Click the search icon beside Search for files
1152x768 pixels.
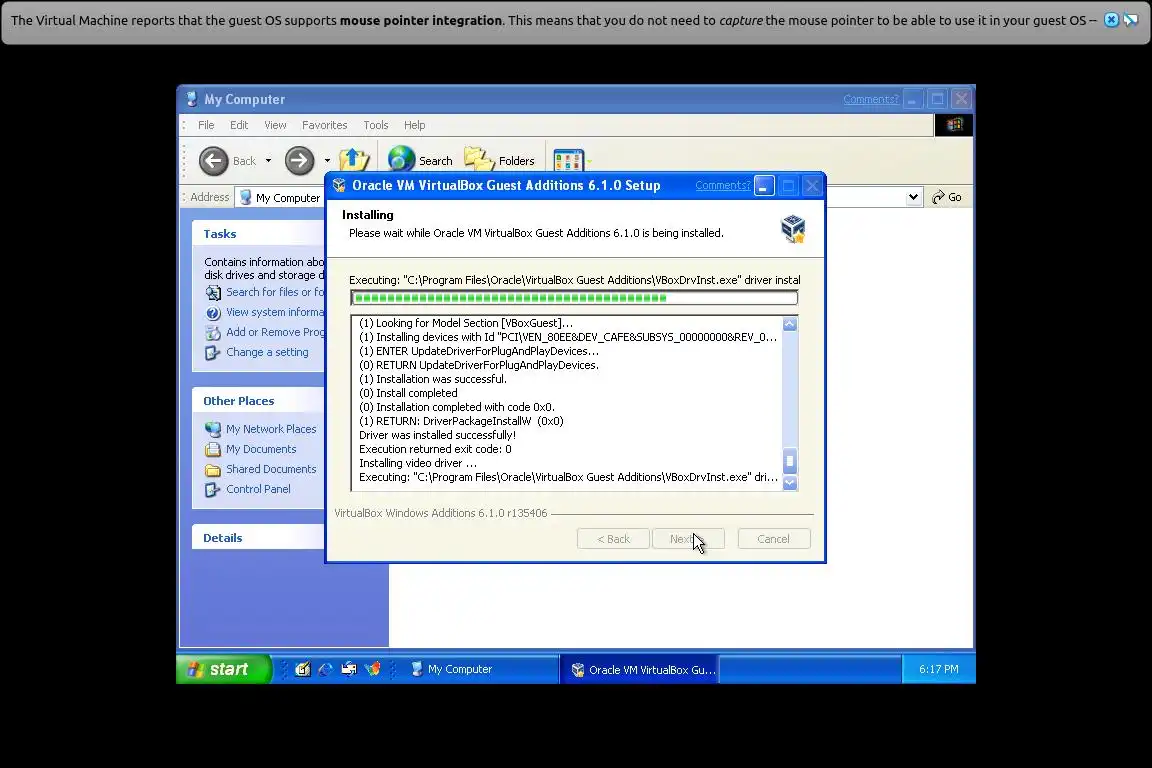point(213,293)
